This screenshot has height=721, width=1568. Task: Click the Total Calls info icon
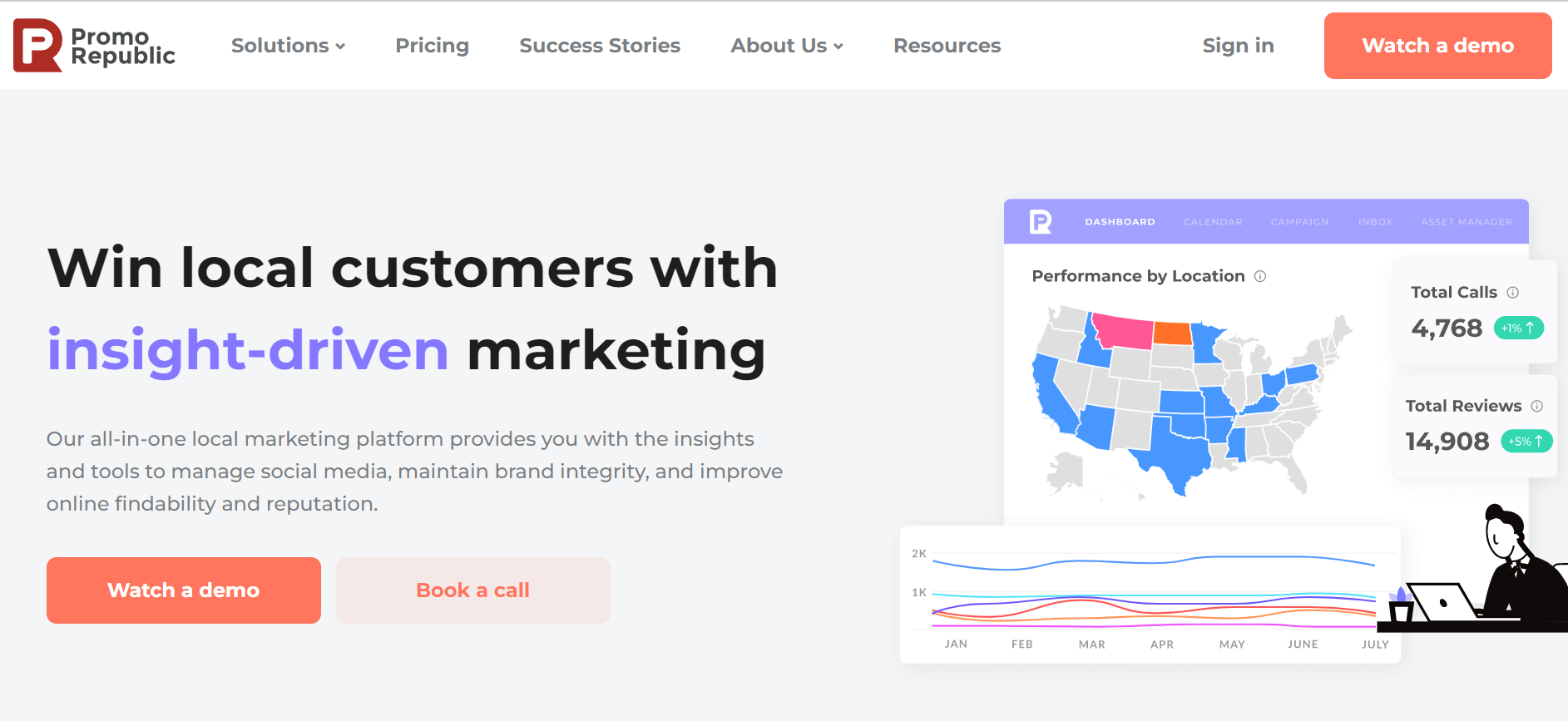tap(1514, 293)
